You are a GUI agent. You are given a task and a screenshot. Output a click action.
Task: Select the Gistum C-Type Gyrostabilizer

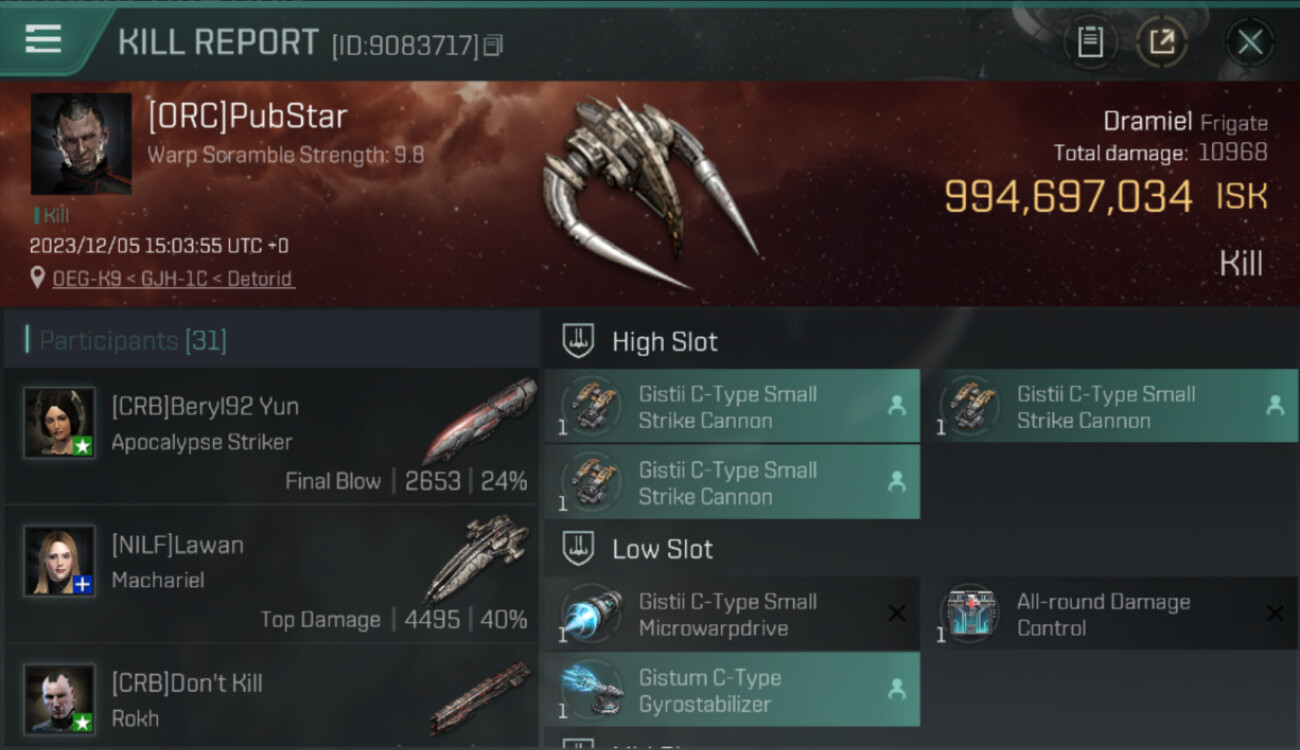pyautogui.click(x=732, y=690)
